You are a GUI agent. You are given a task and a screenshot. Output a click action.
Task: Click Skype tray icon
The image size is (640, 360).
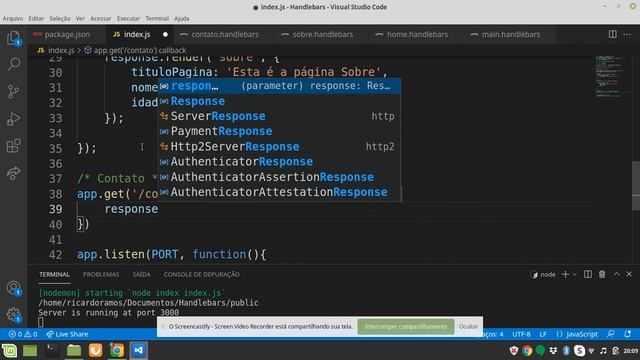point(579,350)
